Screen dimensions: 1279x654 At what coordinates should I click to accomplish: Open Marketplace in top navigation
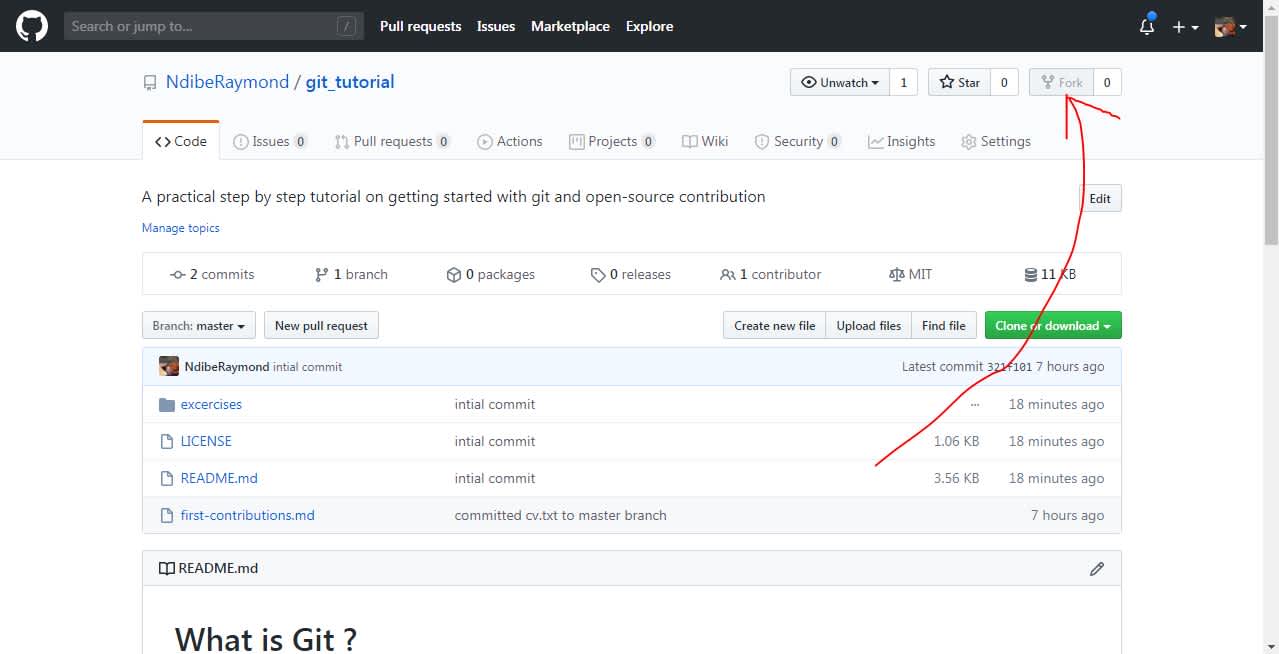[570, 26]
